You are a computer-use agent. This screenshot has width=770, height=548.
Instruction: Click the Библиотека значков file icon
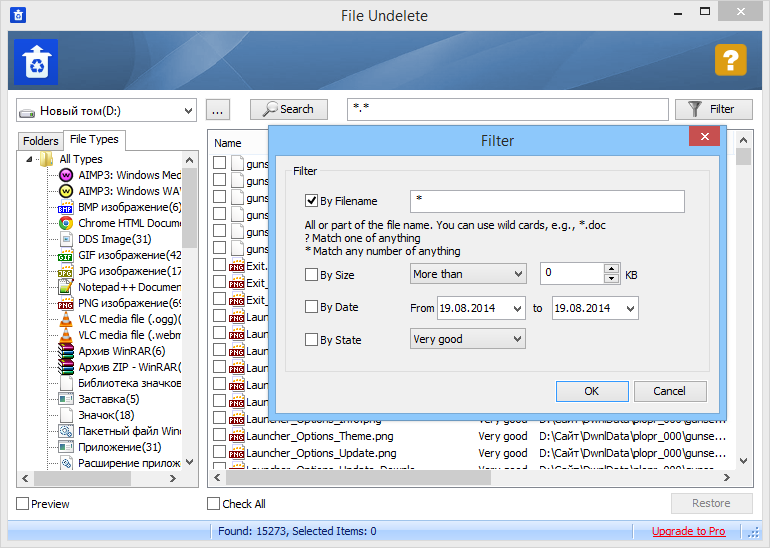click(66, 384)
